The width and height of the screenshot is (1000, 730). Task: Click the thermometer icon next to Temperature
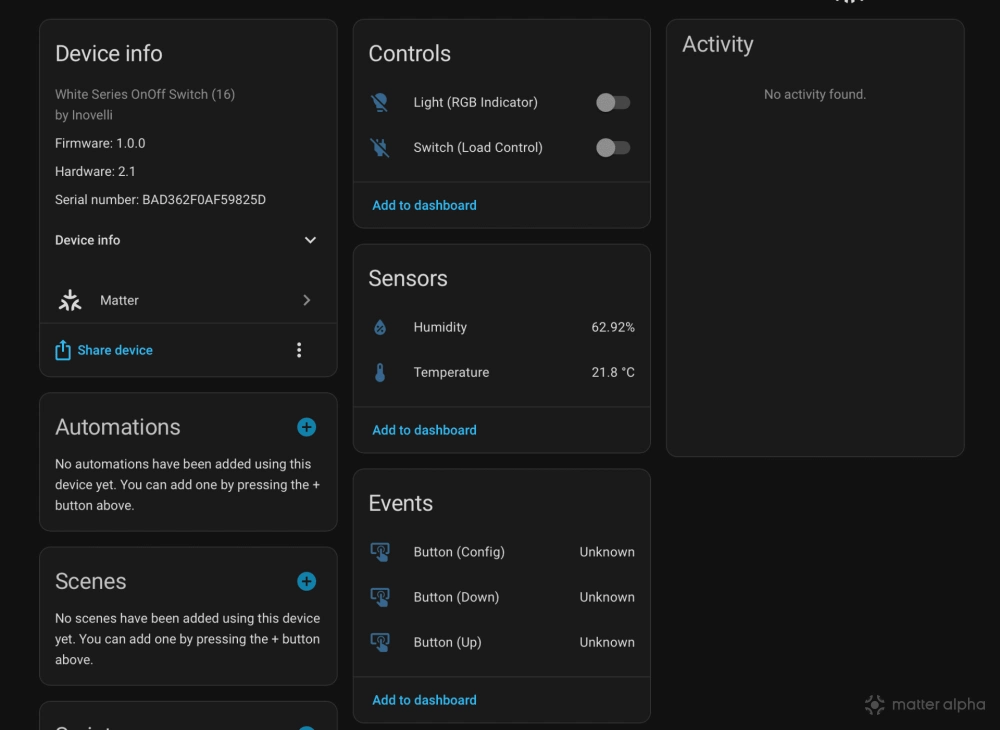tap(380, 373)
